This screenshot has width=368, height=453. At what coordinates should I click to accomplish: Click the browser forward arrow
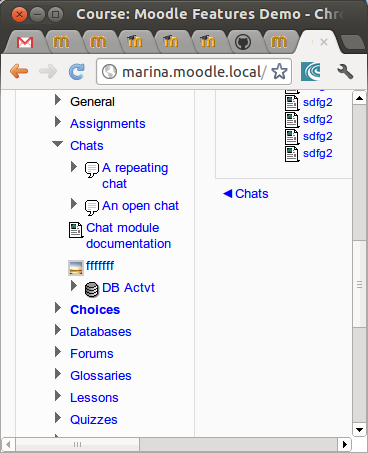48,71
